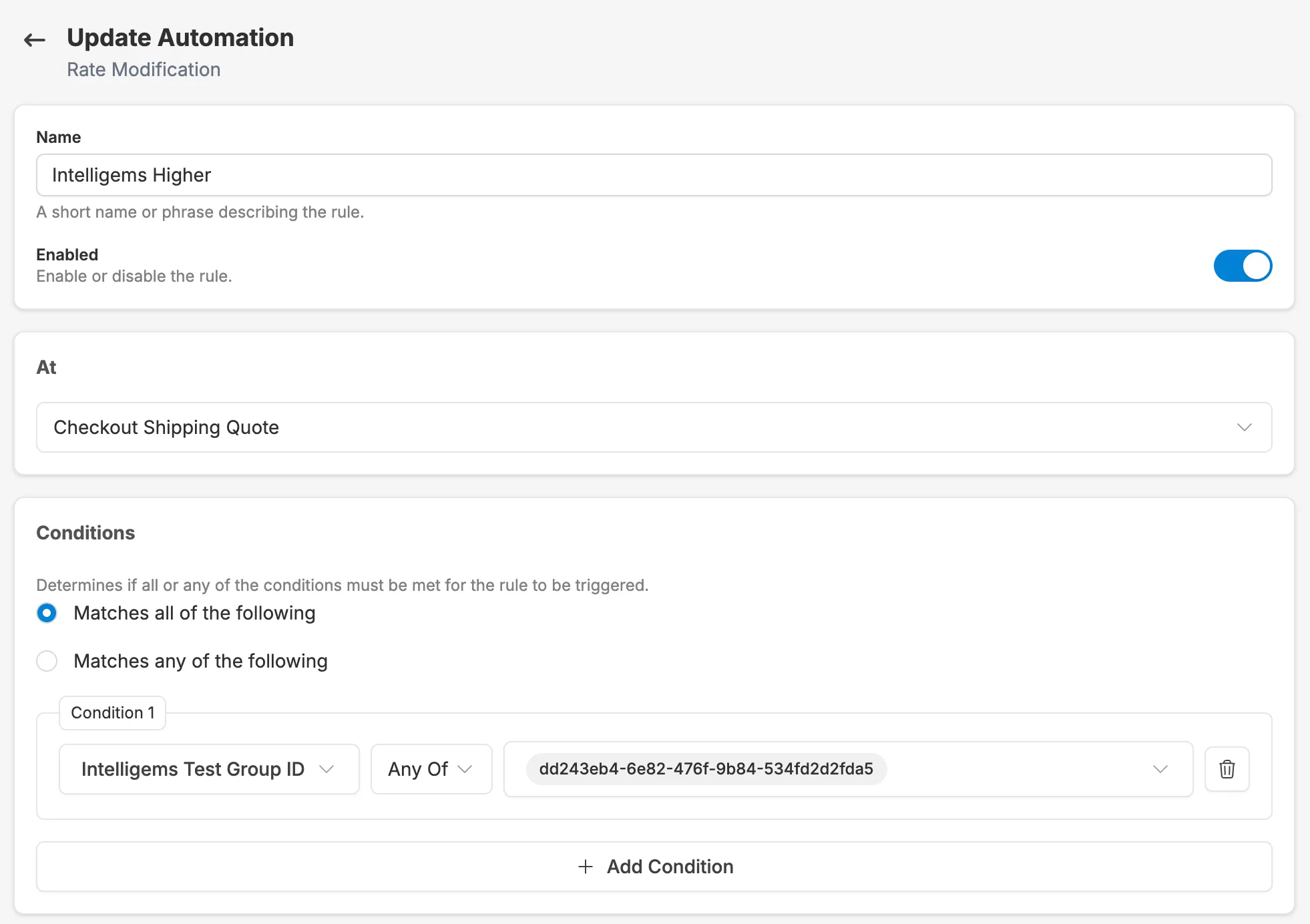Image resolution: width=1310 pixels, height=924 pixels.
Task: Click chevron next to Any Of
Action: tap(465, 769)
